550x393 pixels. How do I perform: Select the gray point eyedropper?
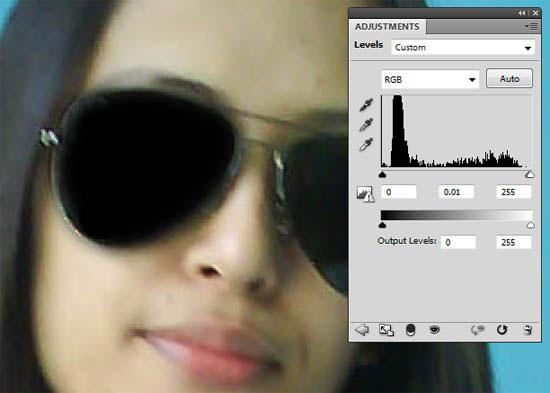pyautogui.click(x=366, y=125)
